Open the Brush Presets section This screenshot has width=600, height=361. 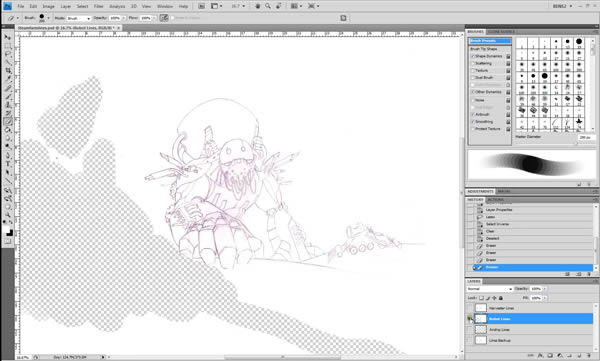[x=490, y=41]
